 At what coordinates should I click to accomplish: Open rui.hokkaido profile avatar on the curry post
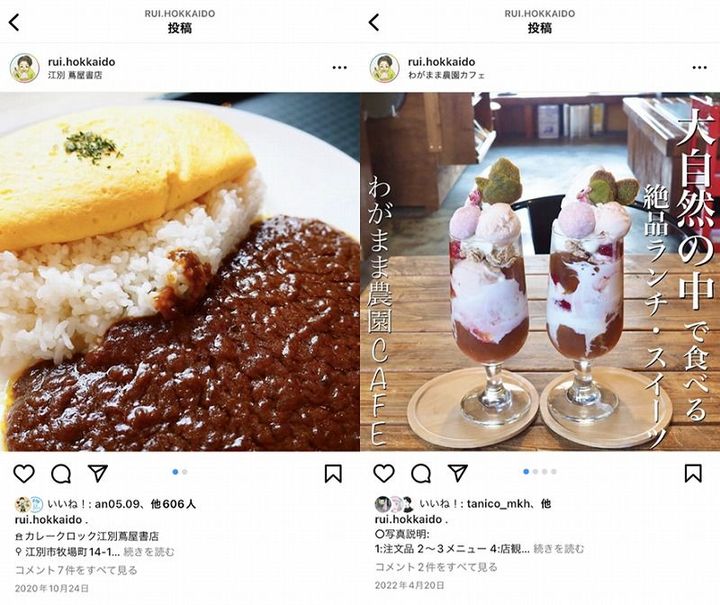[25, 68]
